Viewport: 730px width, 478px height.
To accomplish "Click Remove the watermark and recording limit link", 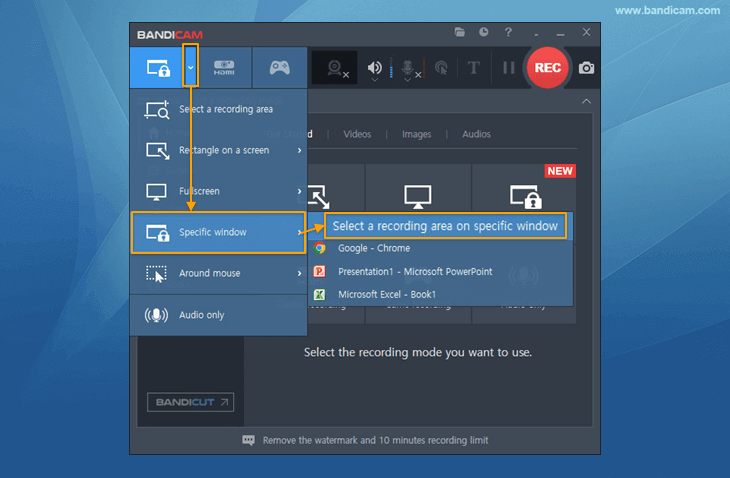I will pos(375,440).
